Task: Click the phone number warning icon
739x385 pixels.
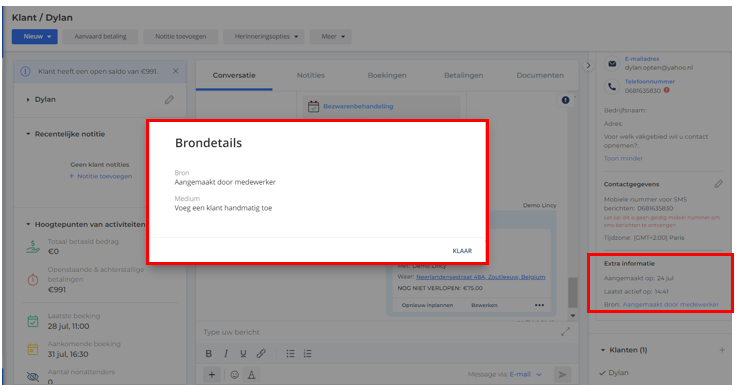Action: coord(666,90)
